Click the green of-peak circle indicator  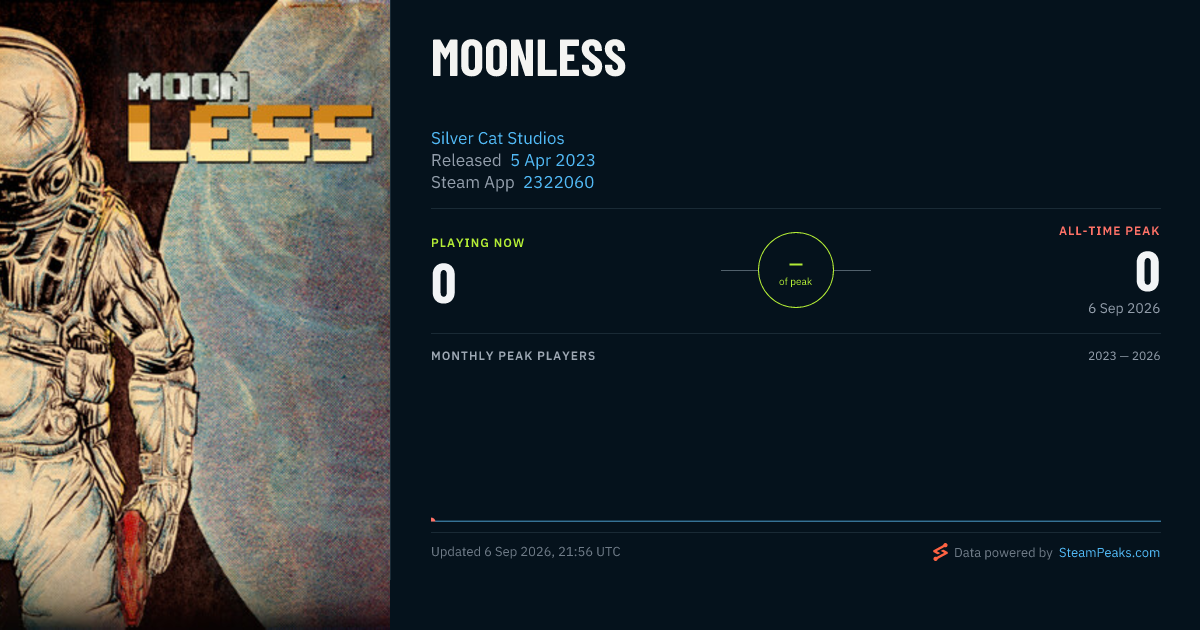point(796,270)
